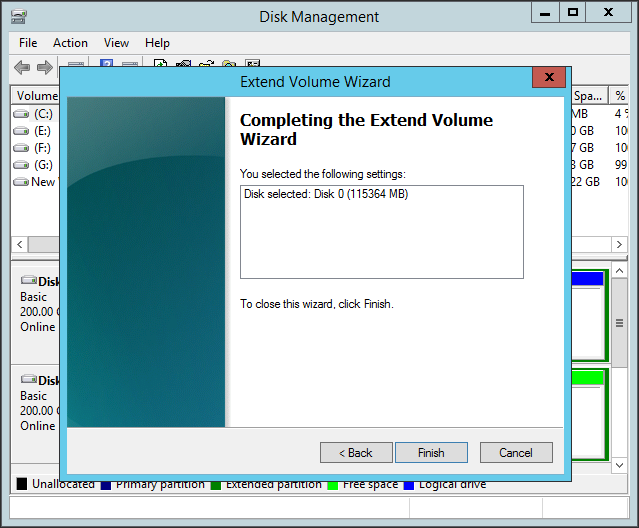Select 'Disk selected: Disk 0 (115364 MB)' text
639x528 pixels.
click(326, 194)
